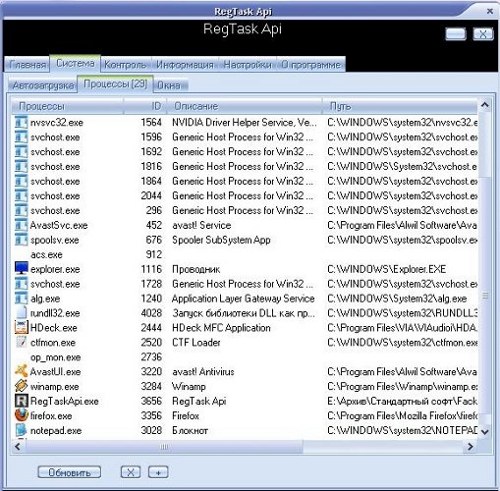Click the nvsvc32.exe process icon

tap(21, 122)
